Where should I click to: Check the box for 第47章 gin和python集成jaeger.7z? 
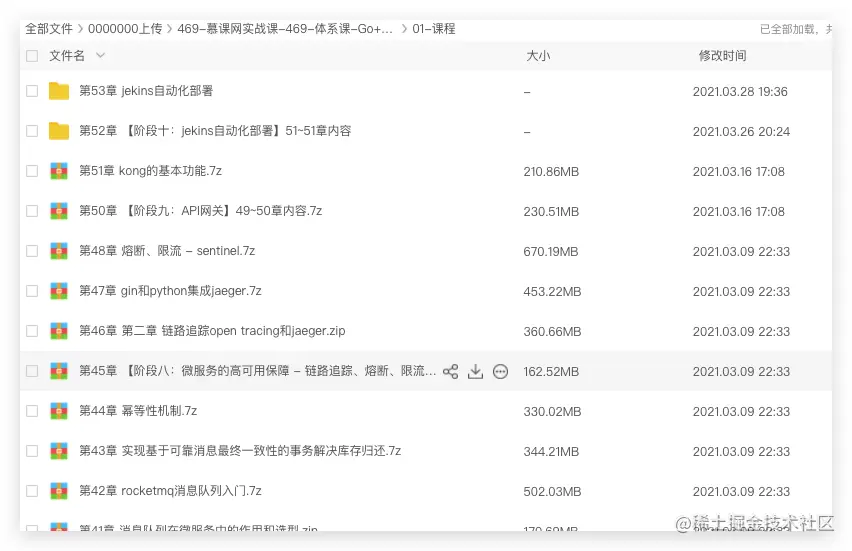click(32, 291)
